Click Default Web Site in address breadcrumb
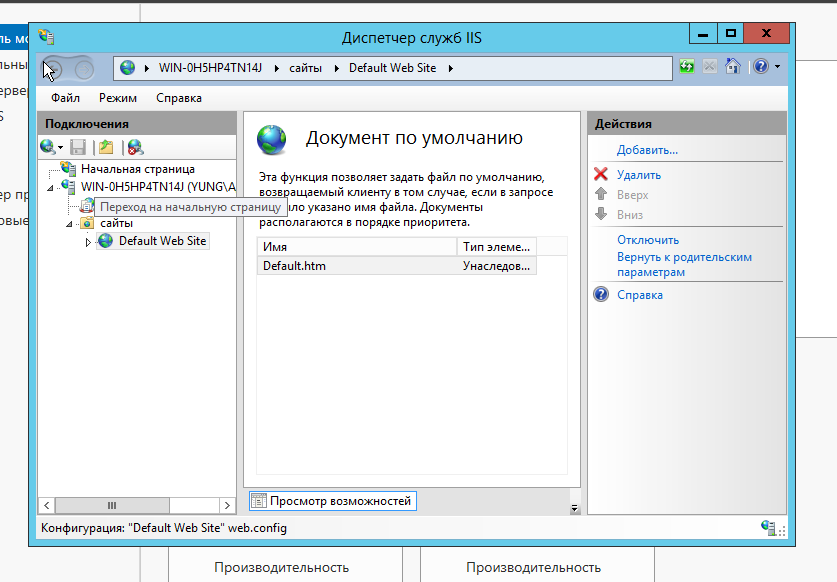The image size is (837, 582). [392, 68]
